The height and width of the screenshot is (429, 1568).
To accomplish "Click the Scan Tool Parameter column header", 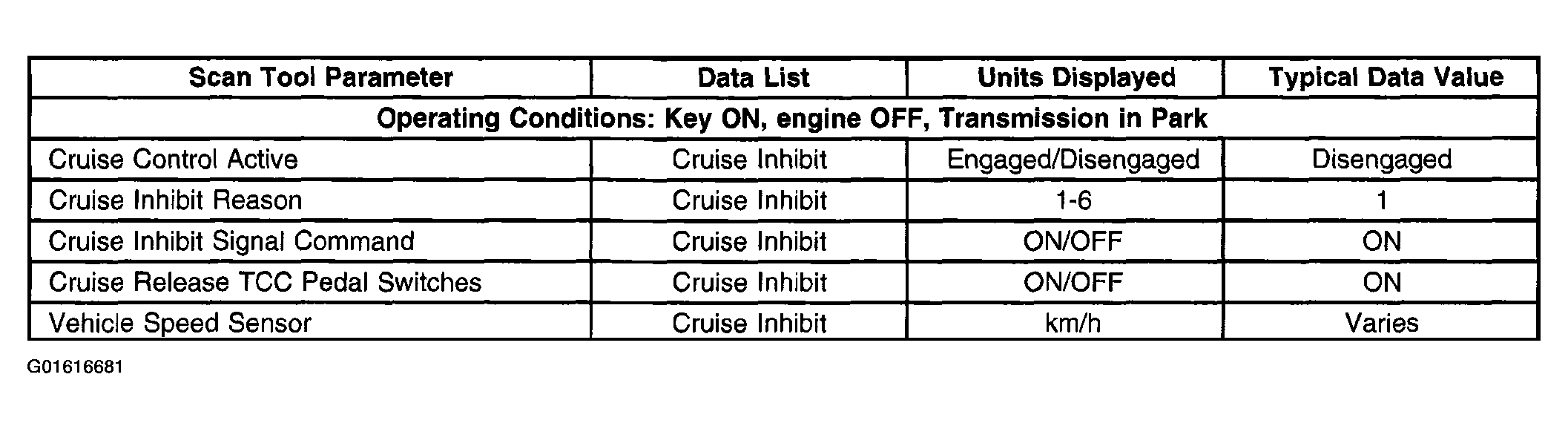I will [x=320, y=77].
